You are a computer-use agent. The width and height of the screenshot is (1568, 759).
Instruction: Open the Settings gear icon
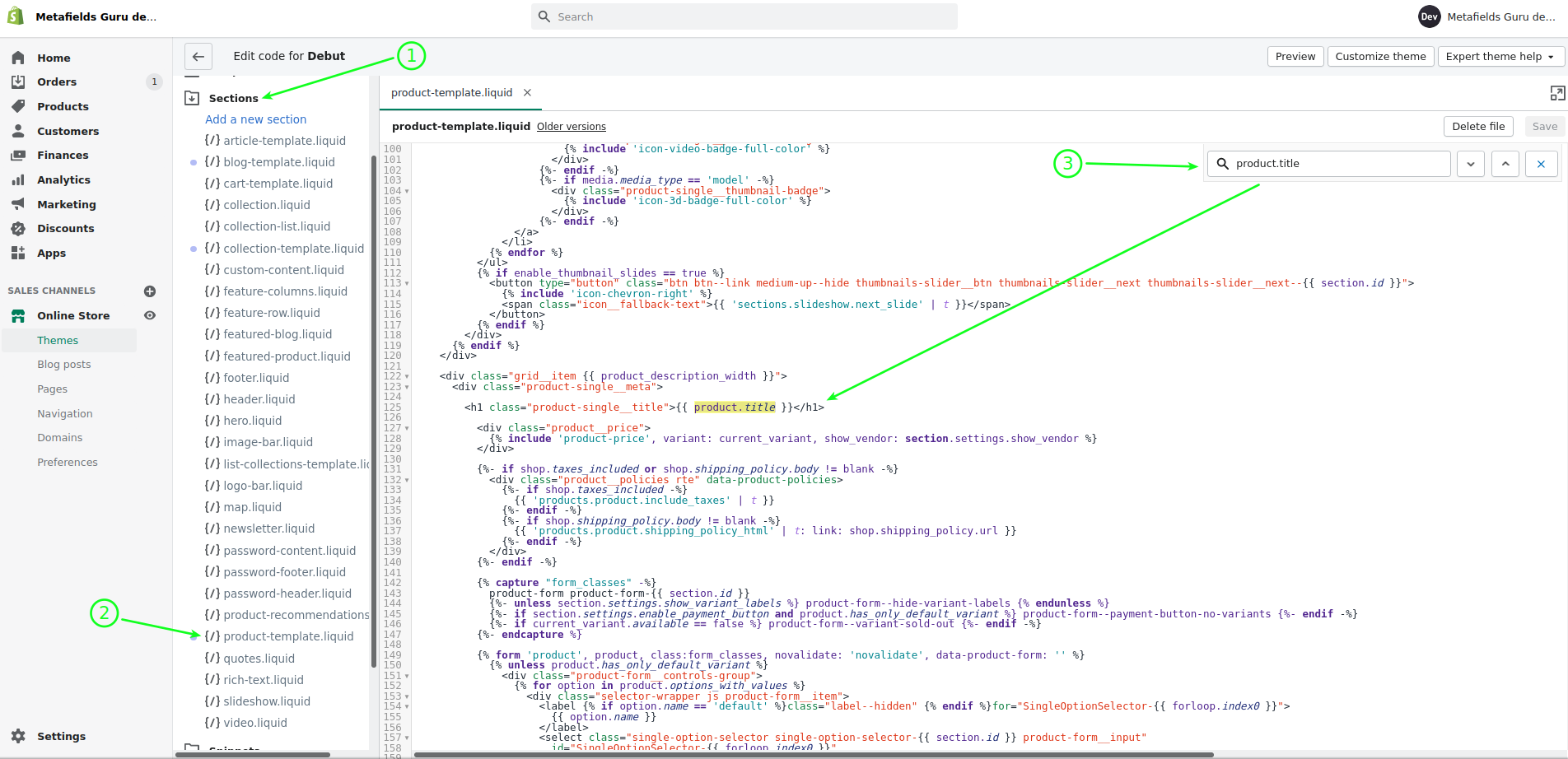pyautogui.click(x=18, y=736)
